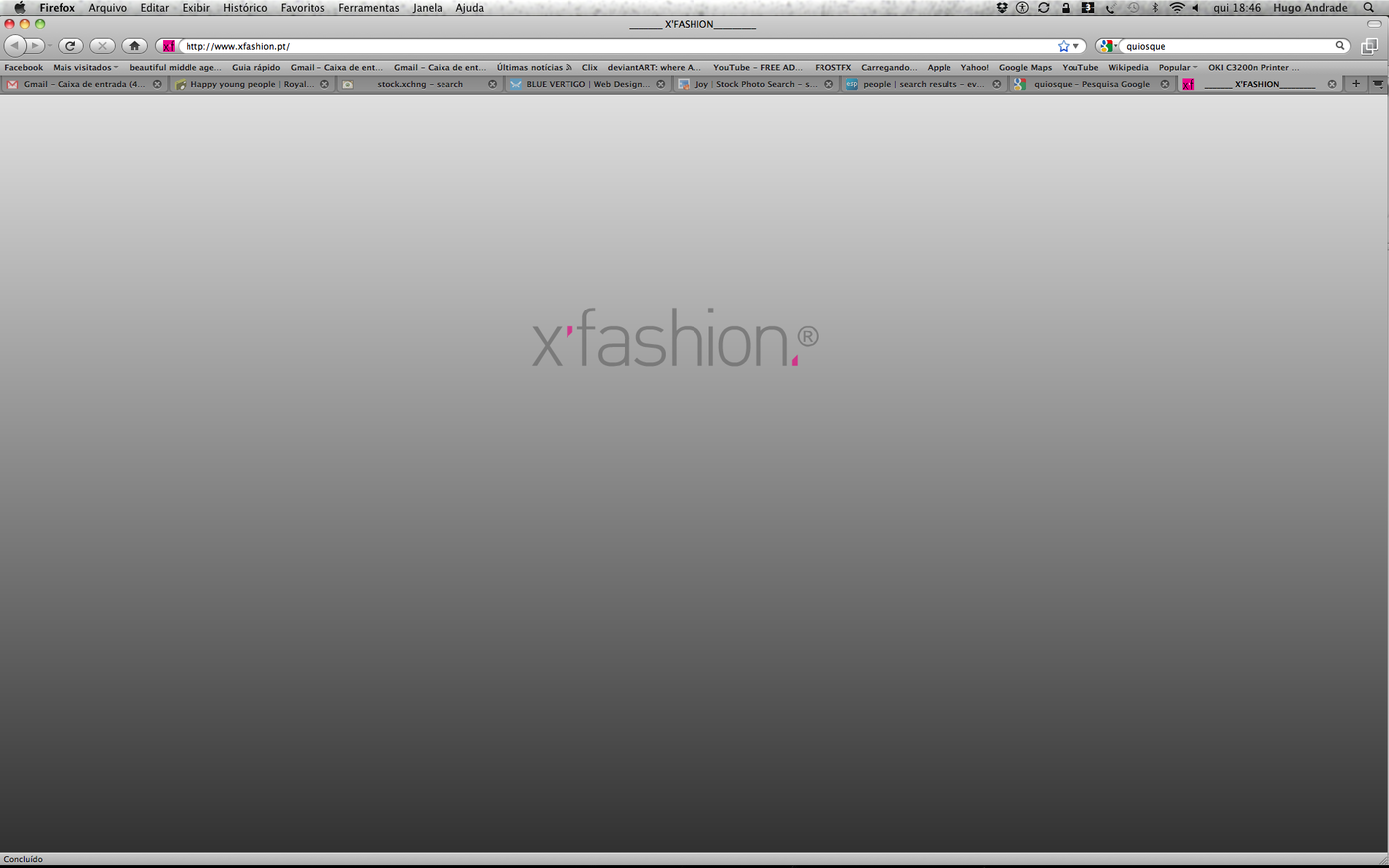Open the home page via house icon
This screenshot has width=1389, height=868.
pyautogui.click(x=134, y=46)
